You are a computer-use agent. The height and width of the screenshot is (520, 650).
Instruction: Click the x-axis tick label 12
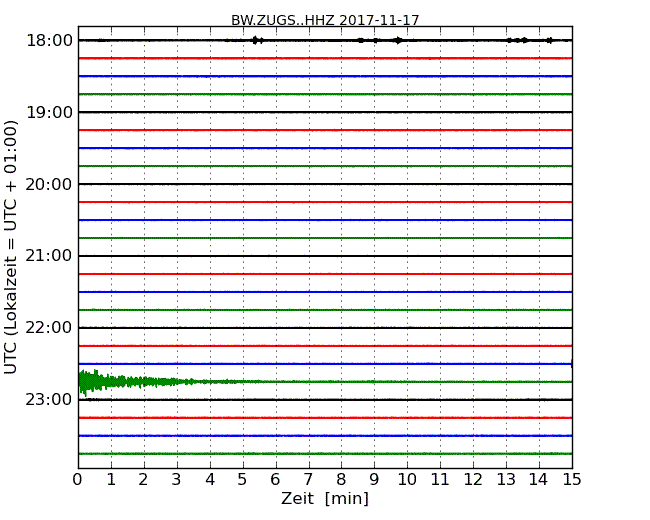point(473,479)
